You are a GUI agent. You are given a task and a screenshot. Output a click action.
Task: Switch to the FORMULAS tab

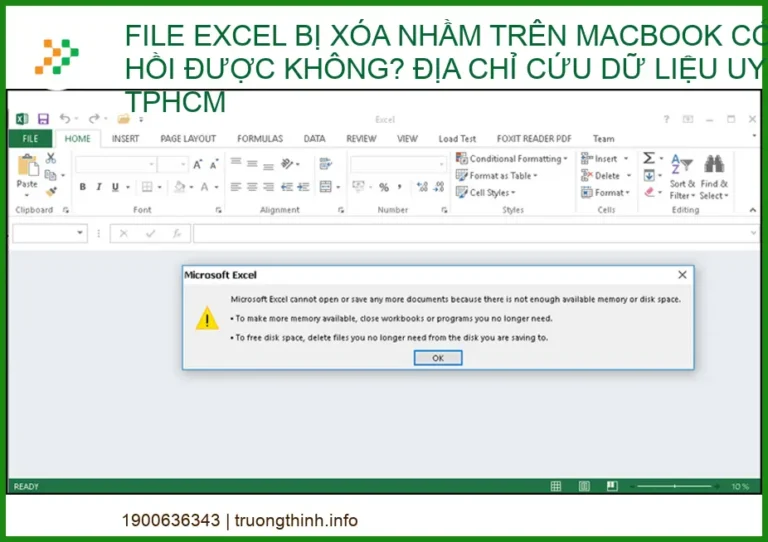pyautogui.click(x=260, y=139)
